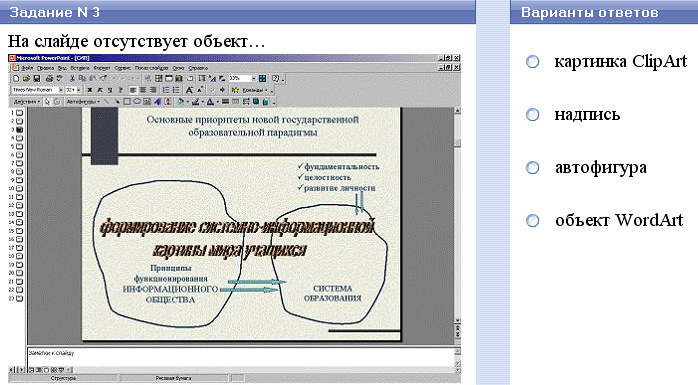Toggle Bold formatting
This screenshot has height=385, width=698.
click(90, 90)
